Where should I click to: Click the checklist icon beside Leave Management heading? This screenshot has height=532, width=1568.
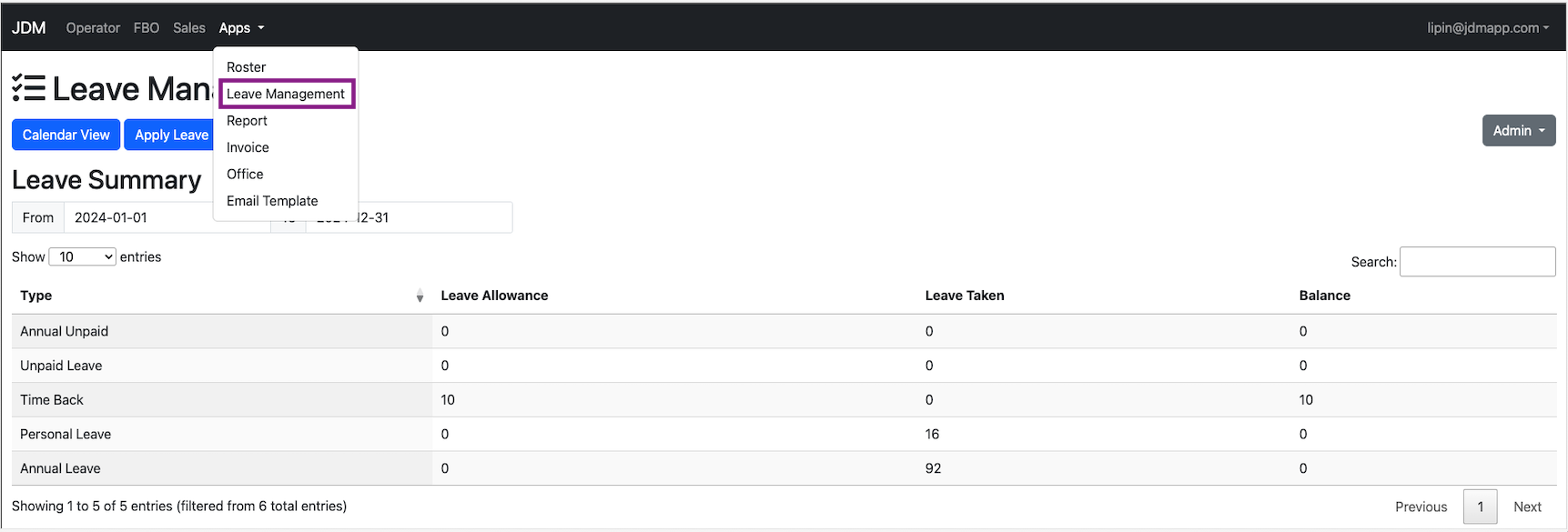[x=28, y=88]
